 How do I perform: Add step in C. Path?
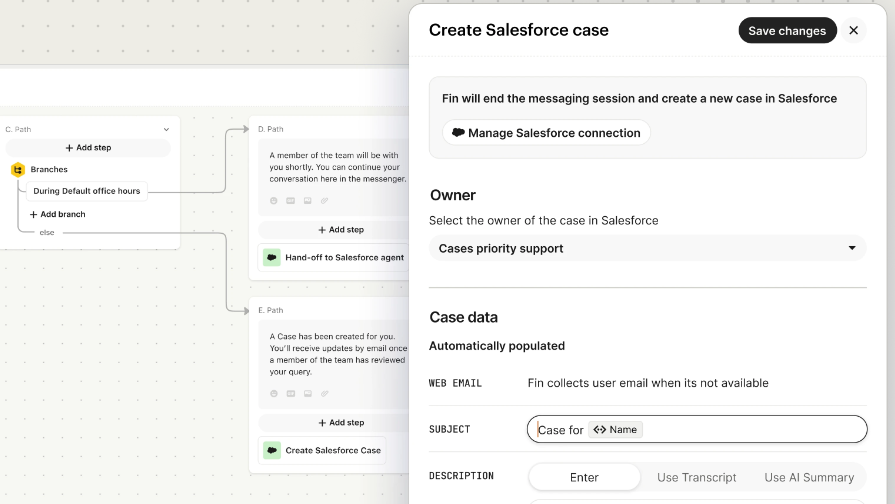tap(88, 148)
